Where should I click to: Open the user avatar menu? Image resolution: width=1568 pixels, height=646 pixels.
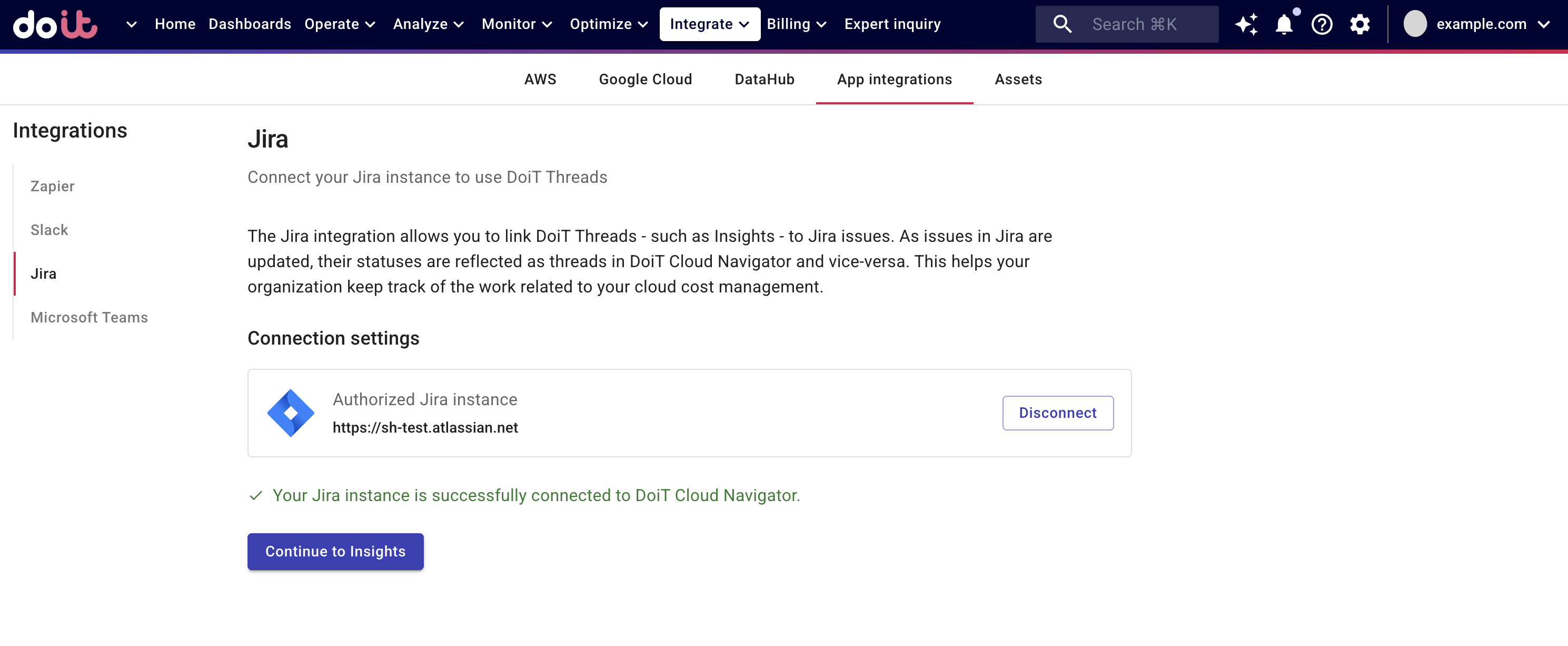(x=1415, y=24)
